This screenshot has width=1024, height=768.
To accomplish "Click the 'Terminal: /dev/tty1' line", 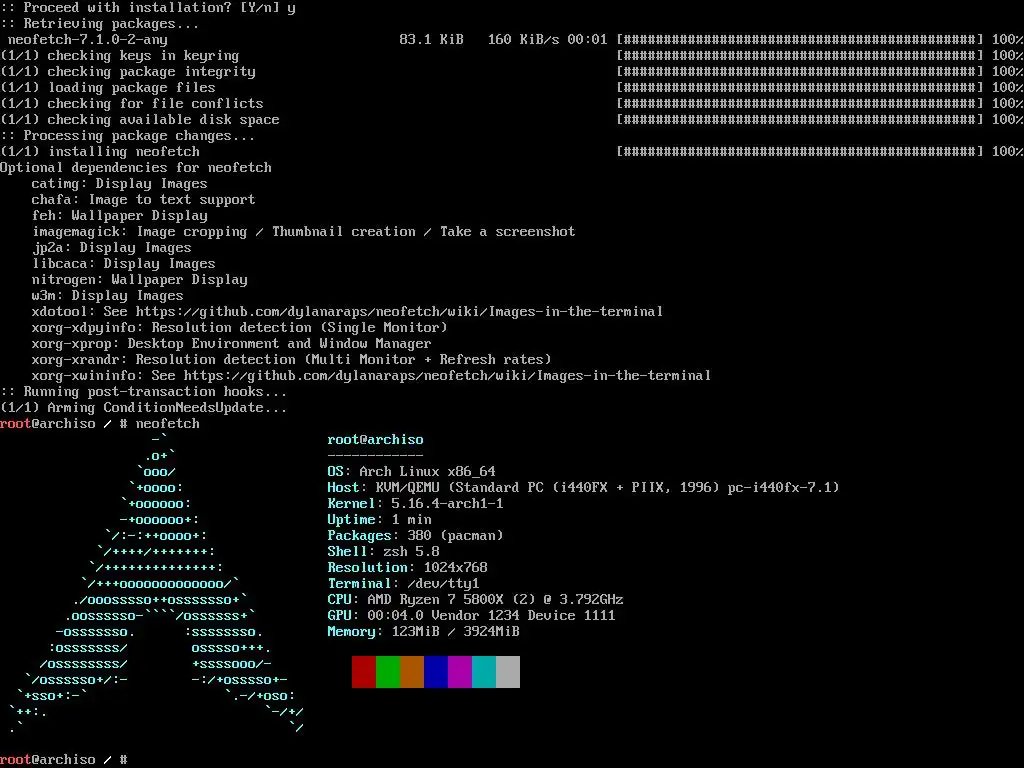I will point(404,583).
